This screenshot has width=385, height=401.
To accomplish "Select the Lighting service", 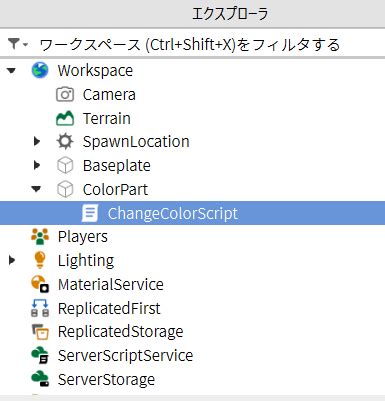I will coord(86,261).
